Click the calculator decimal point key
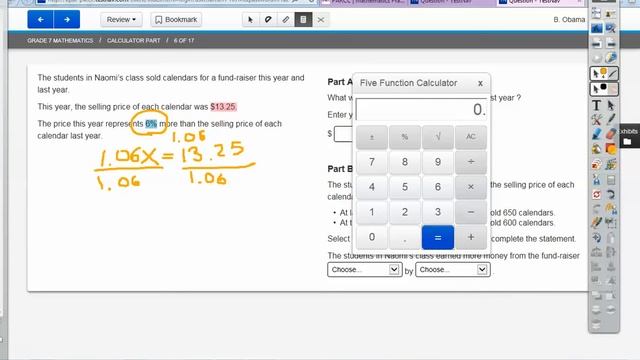The width and height of the screenshot is (640, 360). [x=404, y=237]
